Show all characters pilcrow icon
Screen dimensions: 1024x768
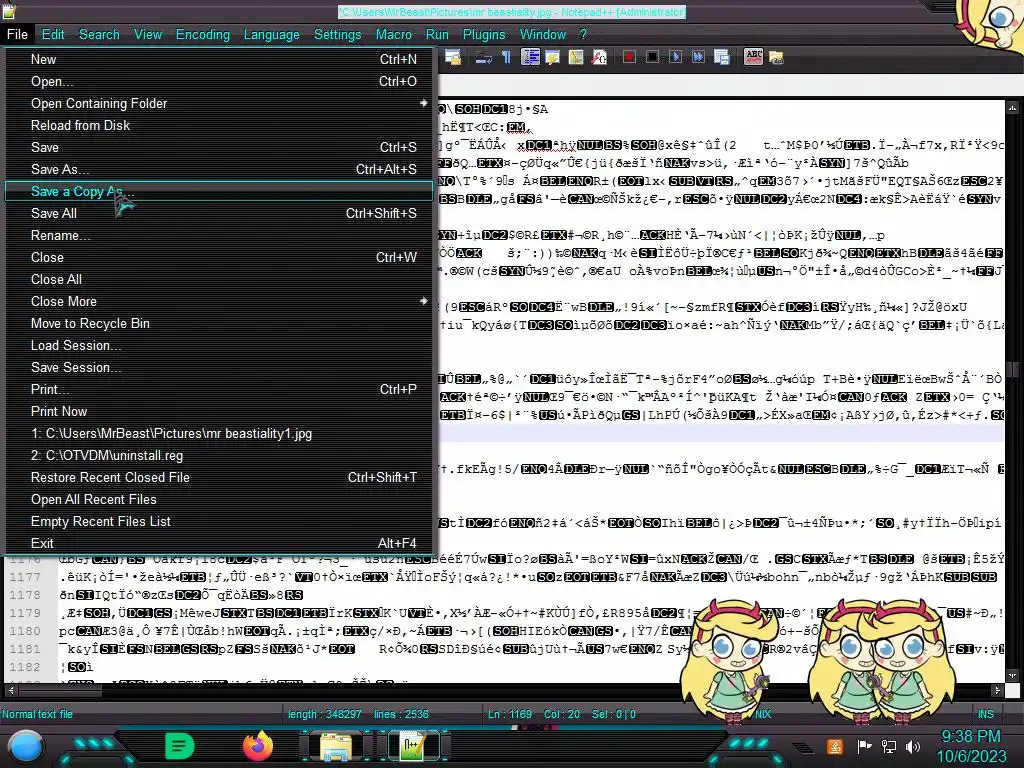point(506,57)
